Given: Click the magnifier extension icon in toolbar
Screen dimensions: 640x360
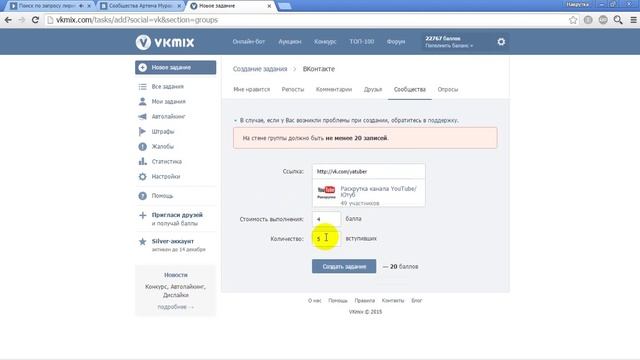Looking at the screenshot, I should (618, 20).
